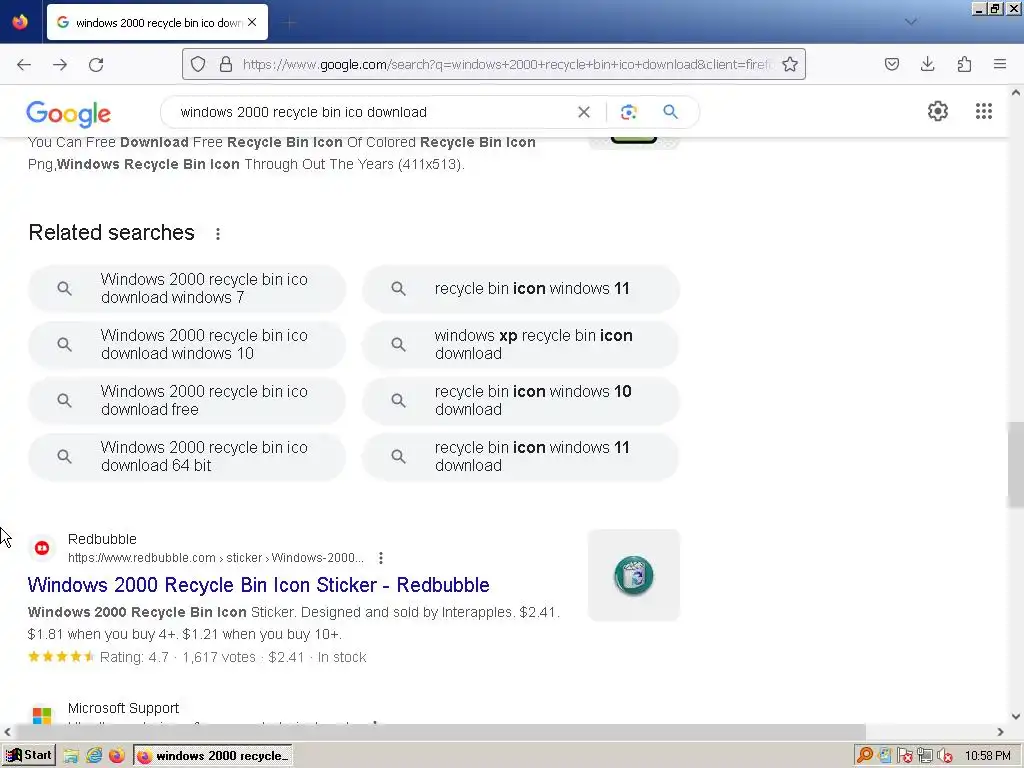
Task: Click the Redbubble result URL breadcrumb
Action: tap(216, 558)
